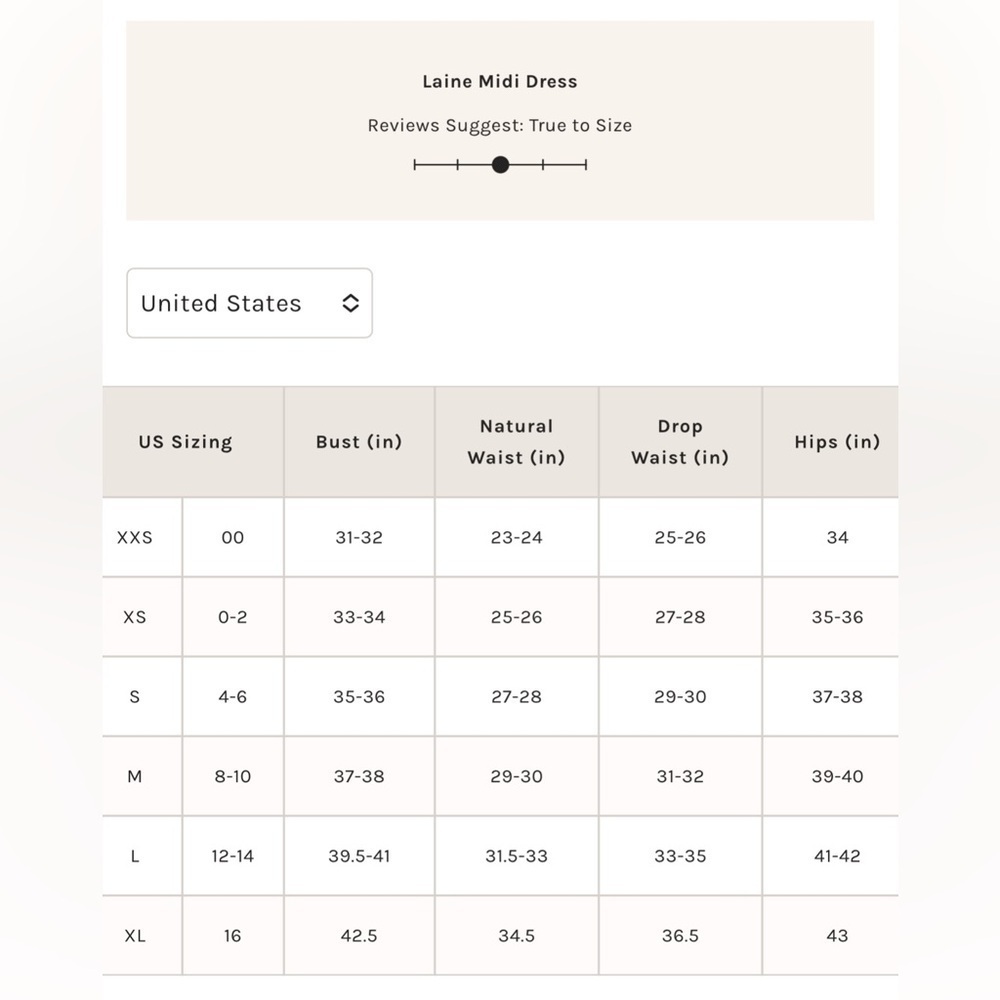
Task: Click the XL size row label
Action: pos(135,936)
